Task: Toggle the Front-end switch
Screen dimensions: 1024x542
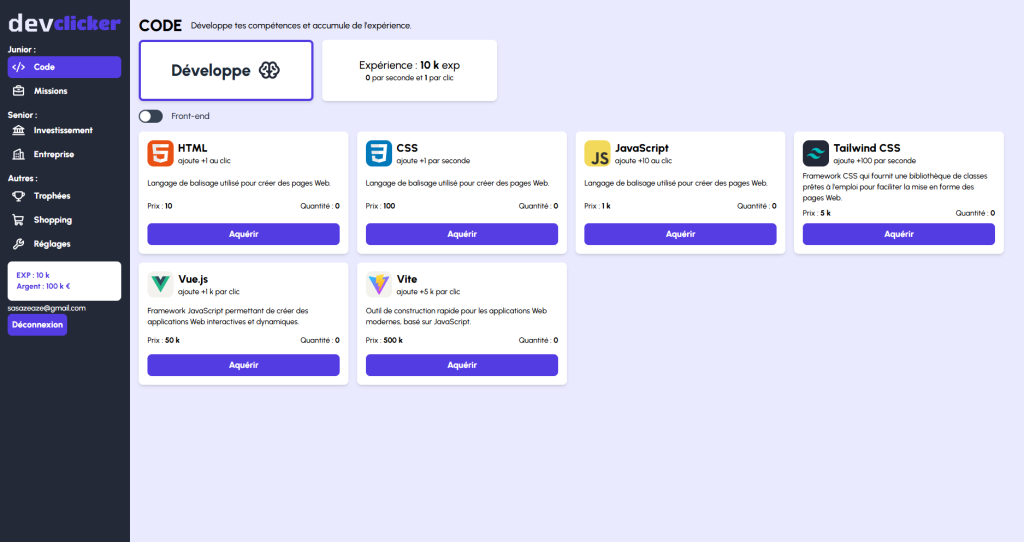Action: click(x=151, y=116)
